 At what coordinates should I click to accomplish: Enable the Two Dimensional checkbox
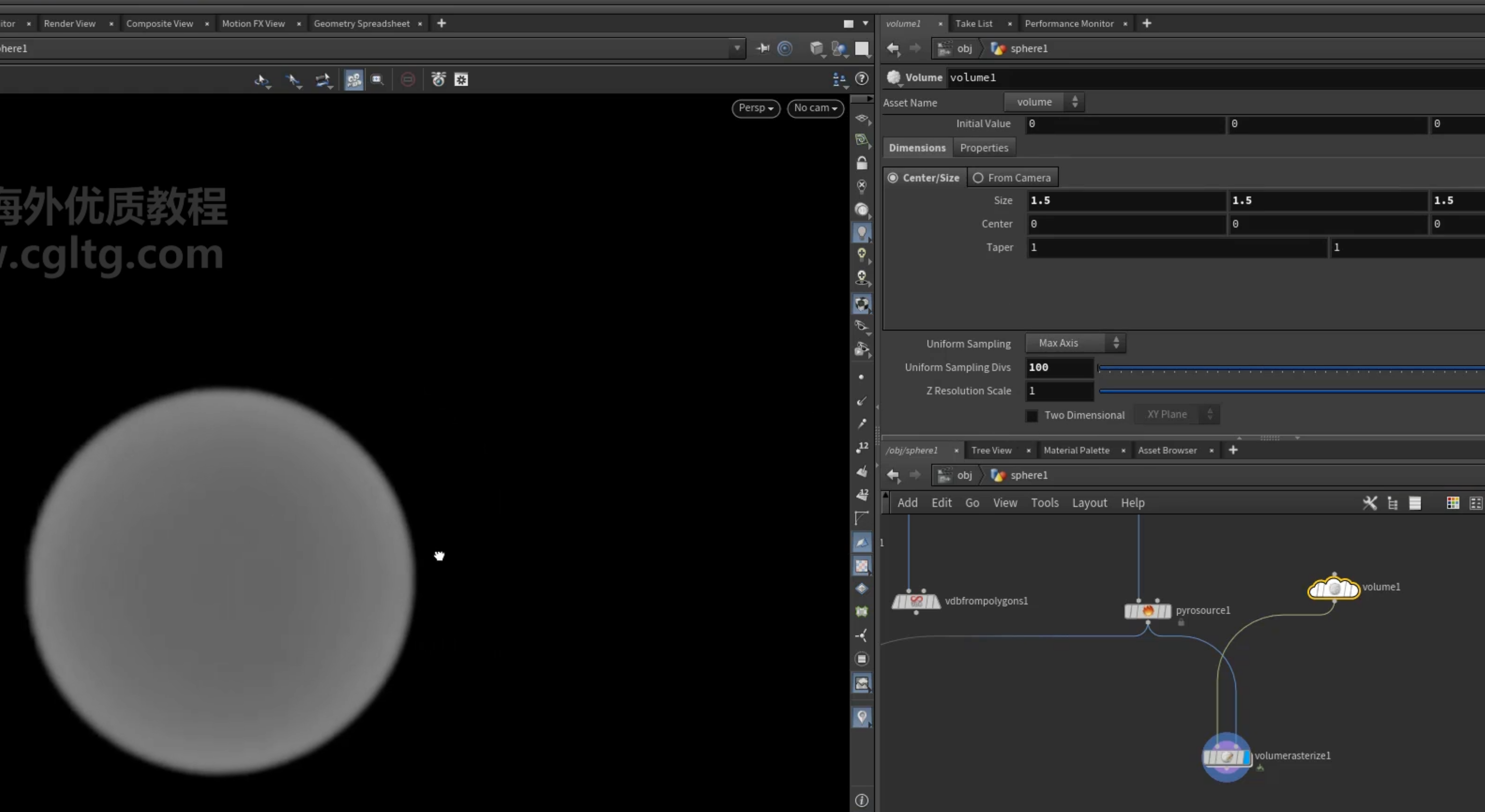click(x=1032, y=415)
